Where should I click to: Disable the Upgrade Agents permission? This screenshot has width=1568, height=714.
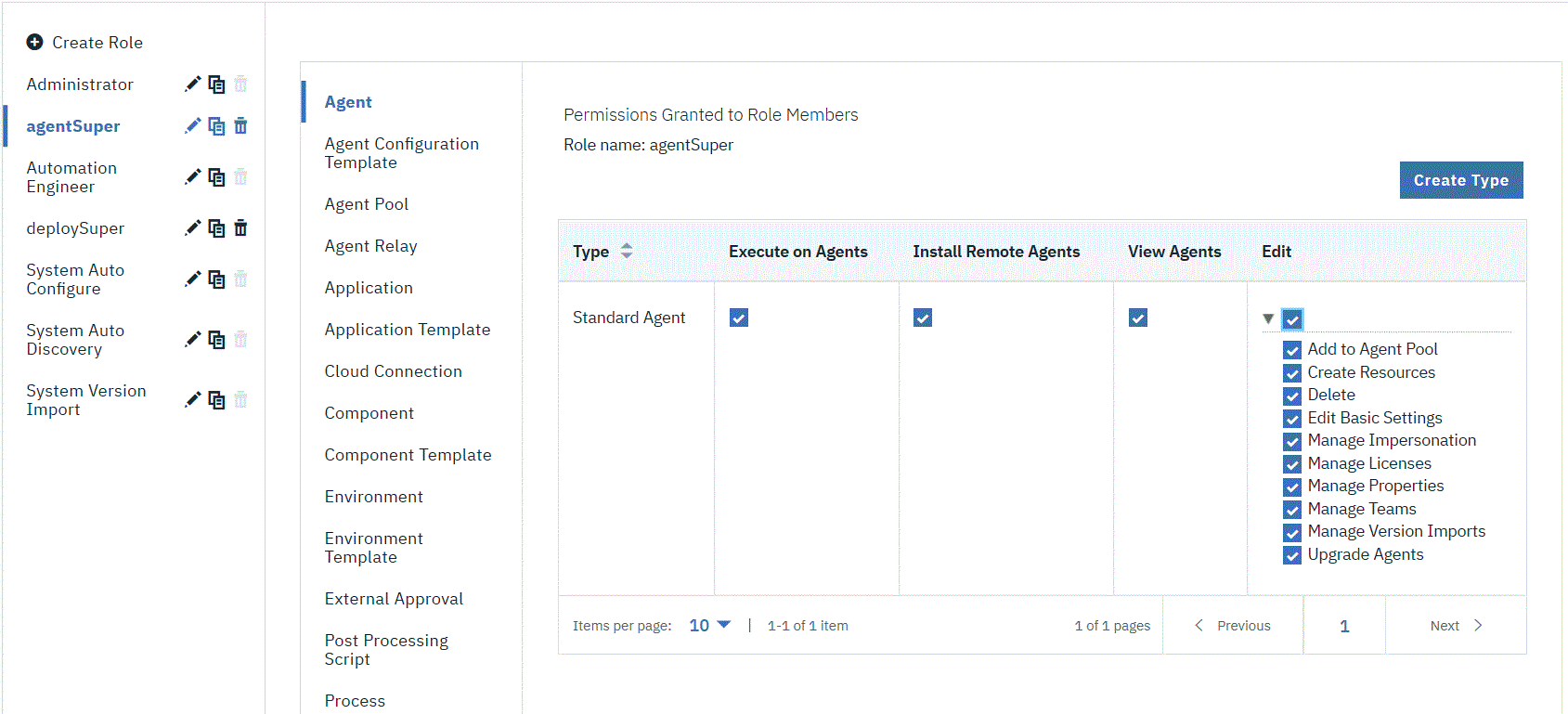tap(1291, 555)
